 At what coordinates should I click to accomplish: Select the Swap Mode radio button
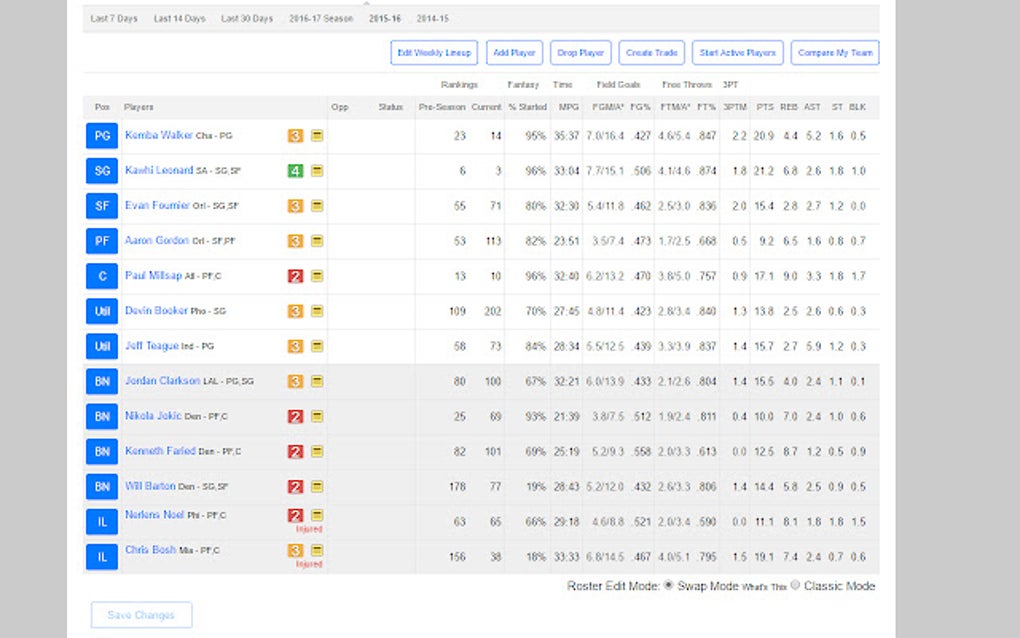(669, 586)
